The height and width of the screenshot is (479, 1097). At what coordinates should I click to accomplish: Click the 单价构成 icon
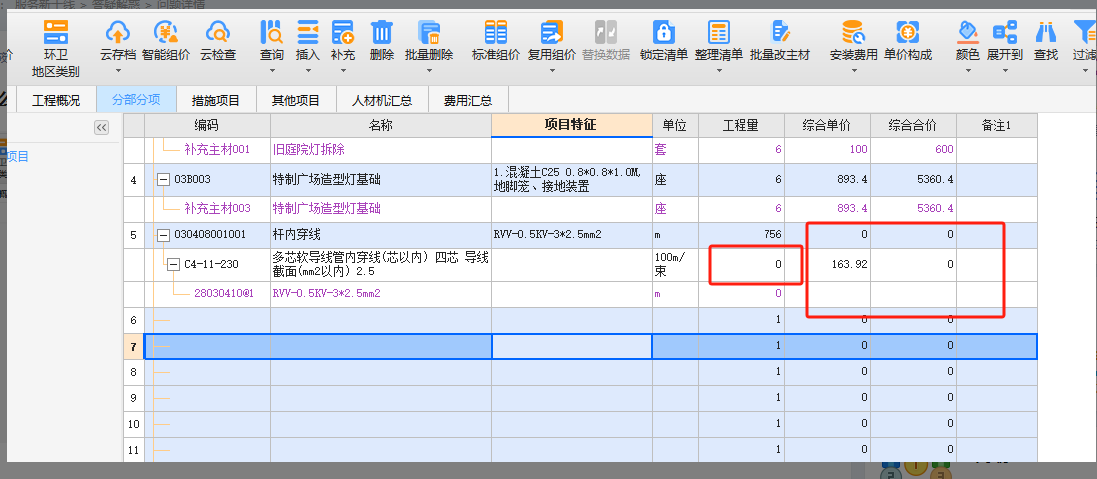(x=907, y=32)
